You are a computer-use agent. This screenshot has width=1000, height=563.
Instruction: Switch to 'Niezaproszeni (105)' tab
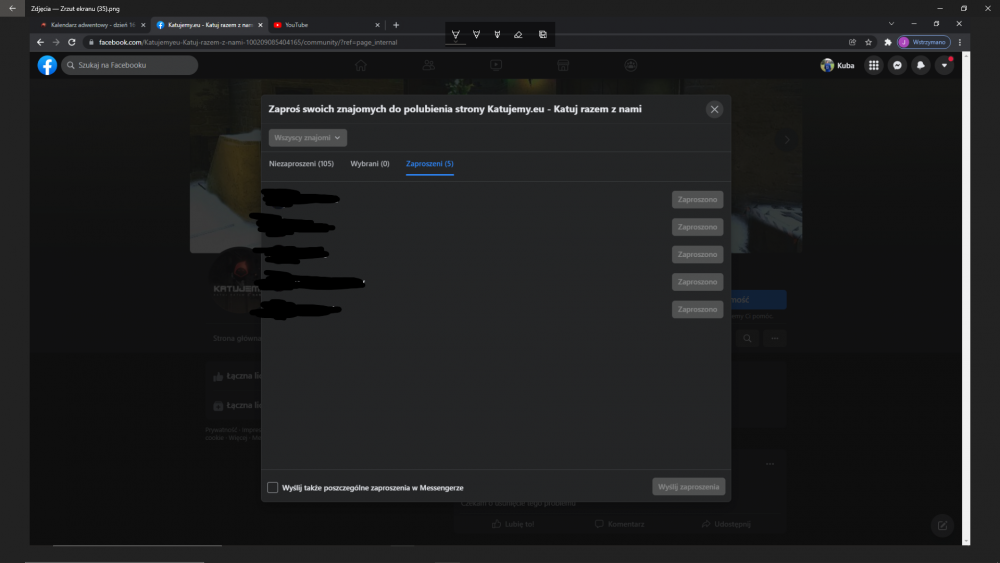(301, 164)
